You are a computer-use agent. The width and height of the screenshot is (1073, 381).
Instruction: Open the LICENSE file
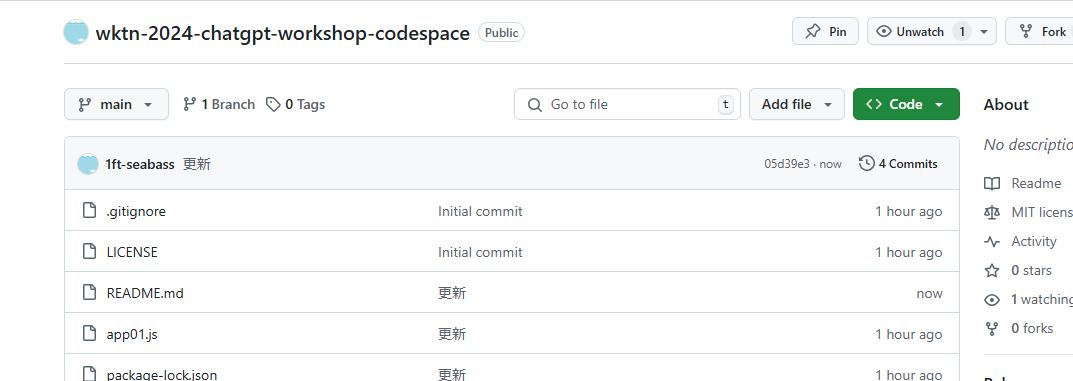coord(132,252)
